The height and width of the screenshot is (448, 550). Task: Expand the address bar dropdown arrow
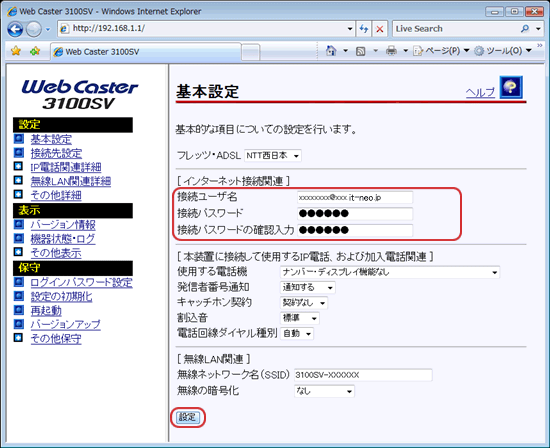pyautogui.click(x=350, y=29)
